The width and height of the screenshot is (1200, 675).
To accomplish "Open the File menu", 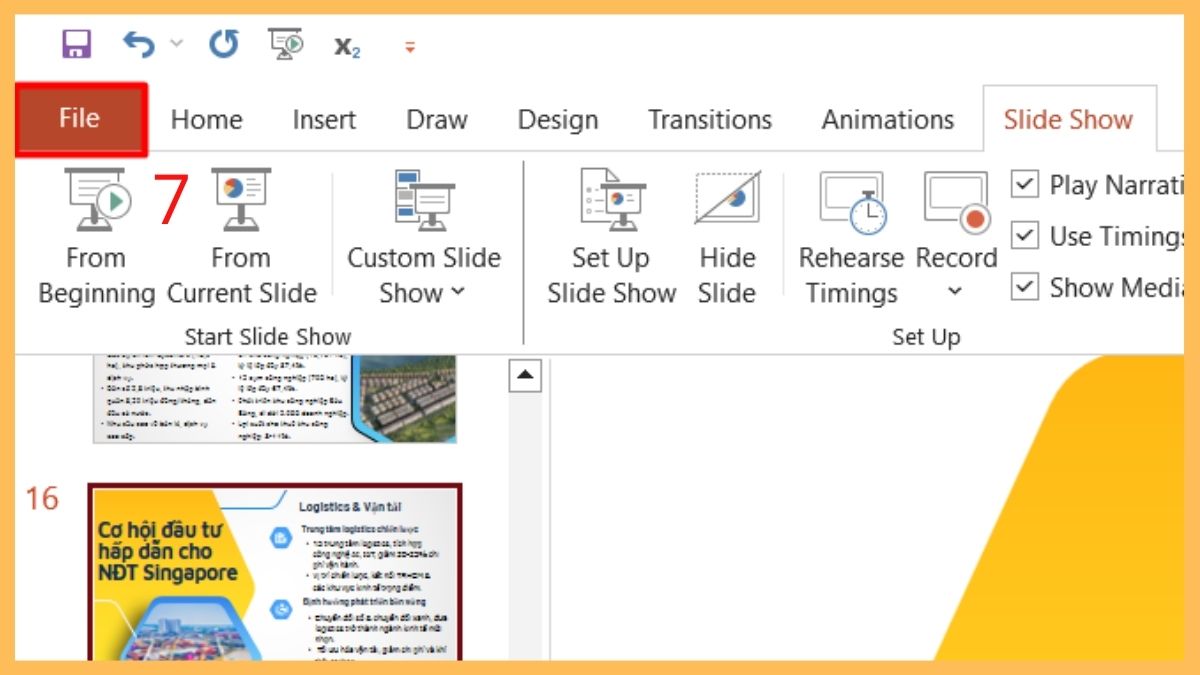I will click(79, 117).
